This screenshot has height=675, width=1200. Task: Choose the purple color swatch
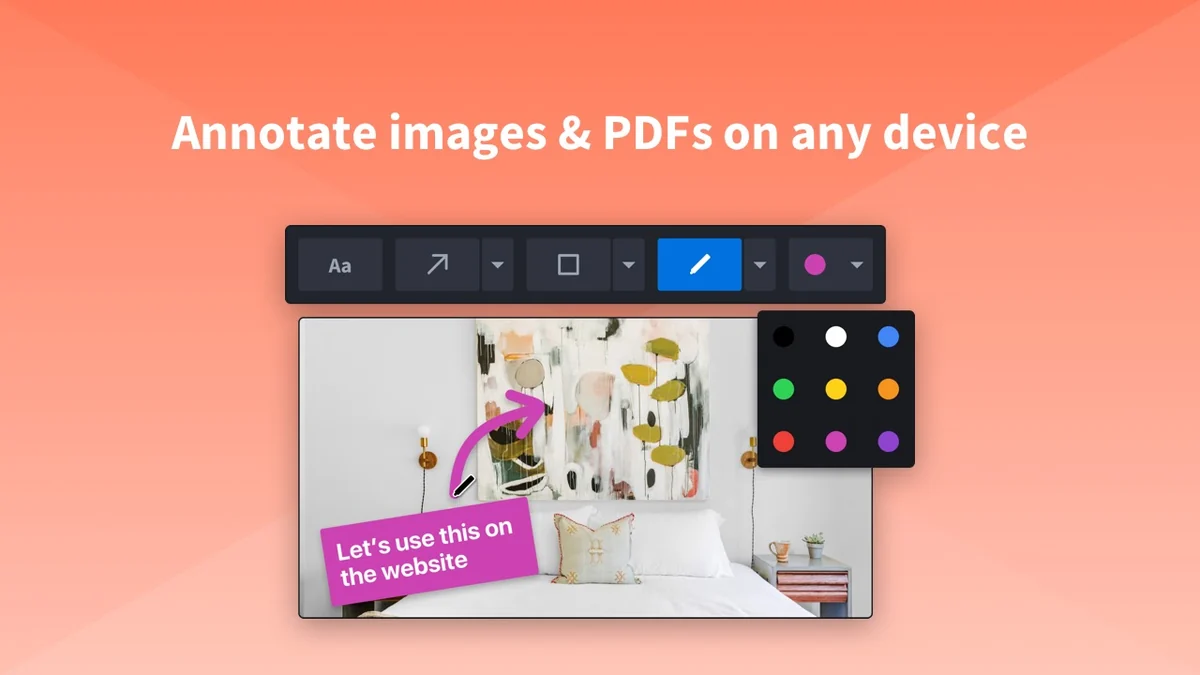click(888, 441)
